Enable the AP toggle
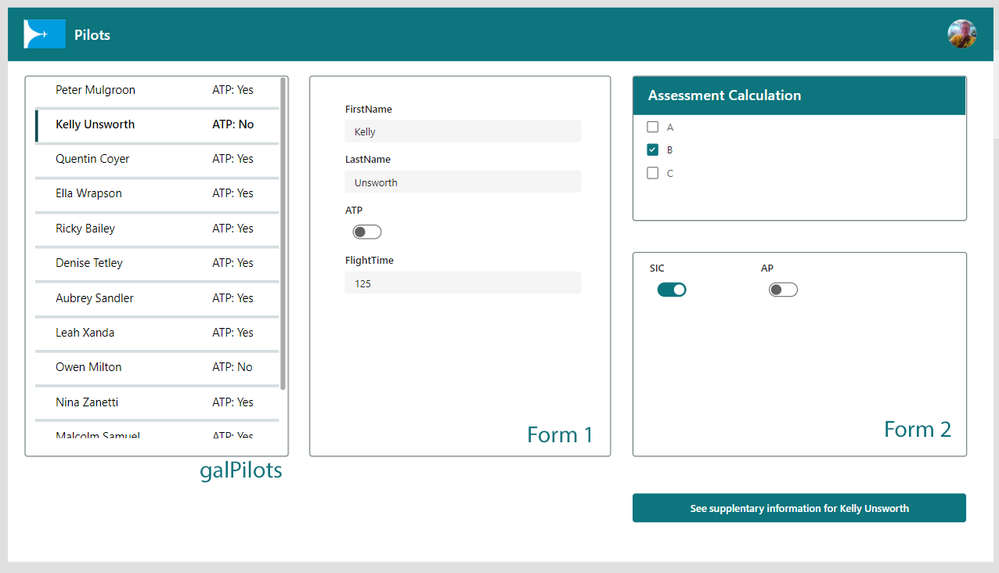 click(x=783, y=290)
